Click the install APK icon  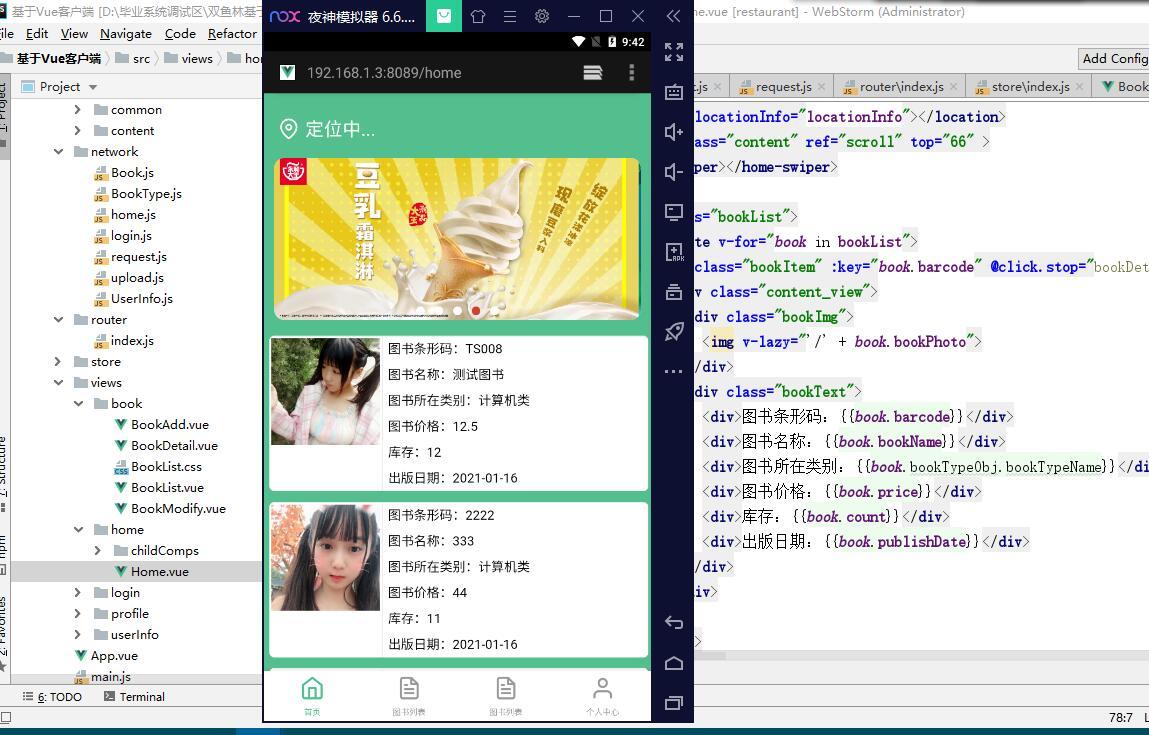(x=674, y=252)
